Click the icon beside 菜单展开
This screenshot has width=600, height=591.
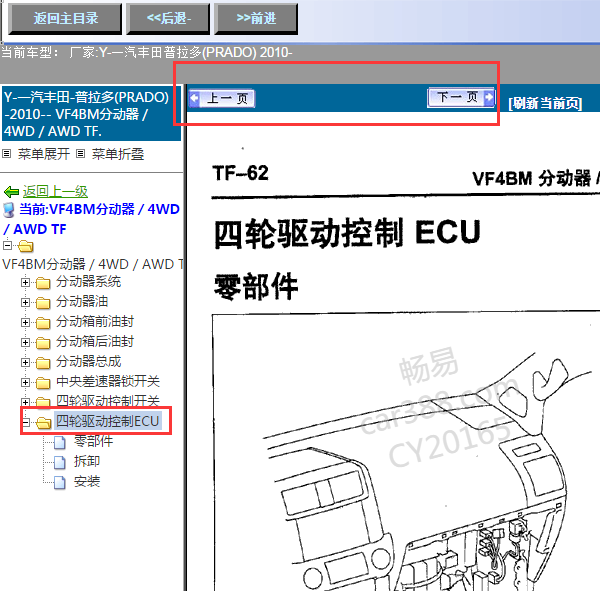7,154
